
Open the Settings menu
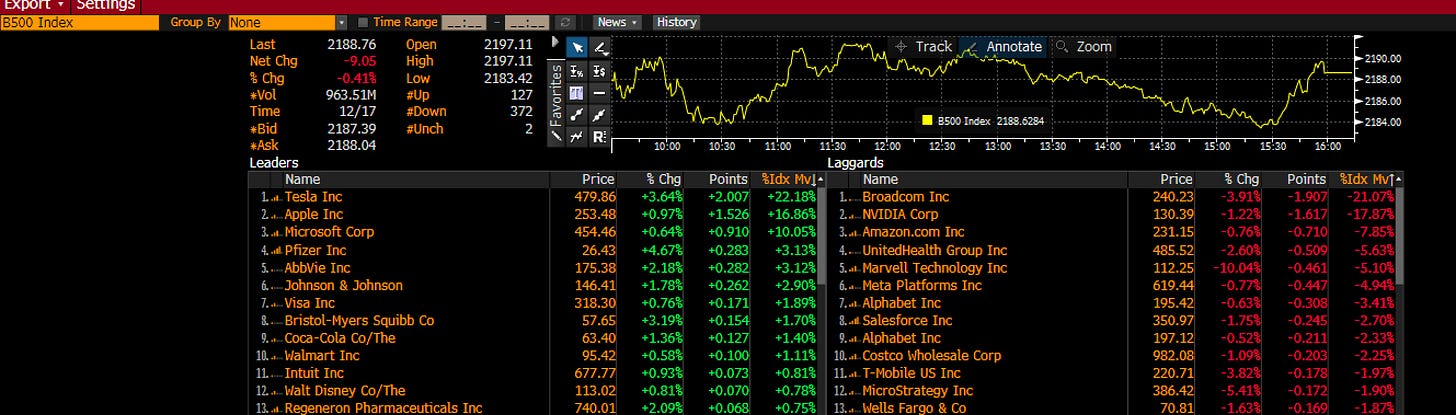point(106,5)
